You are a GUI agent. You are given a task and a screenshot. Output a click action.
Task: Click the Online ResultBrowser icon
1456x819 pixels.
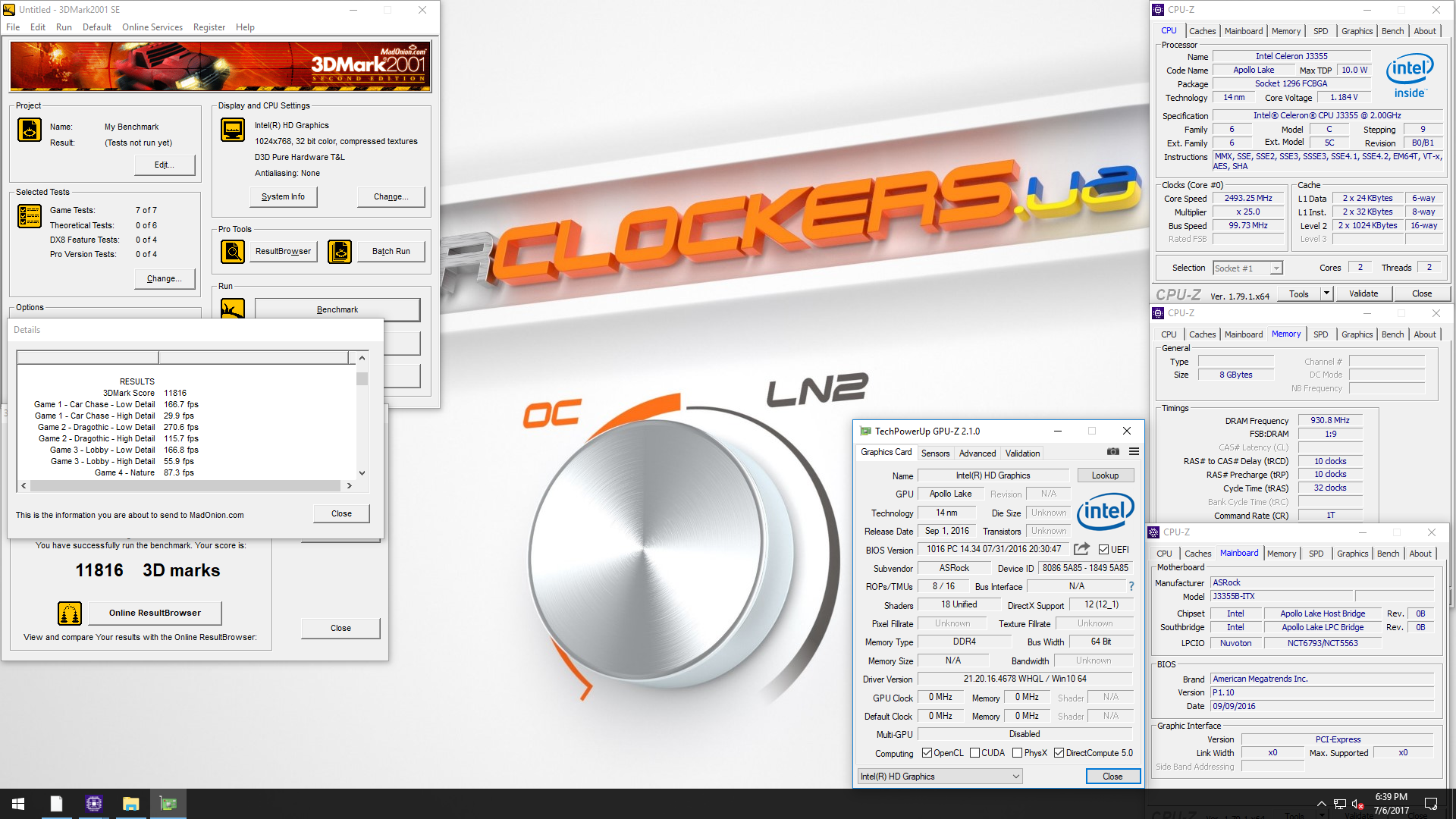70,613
